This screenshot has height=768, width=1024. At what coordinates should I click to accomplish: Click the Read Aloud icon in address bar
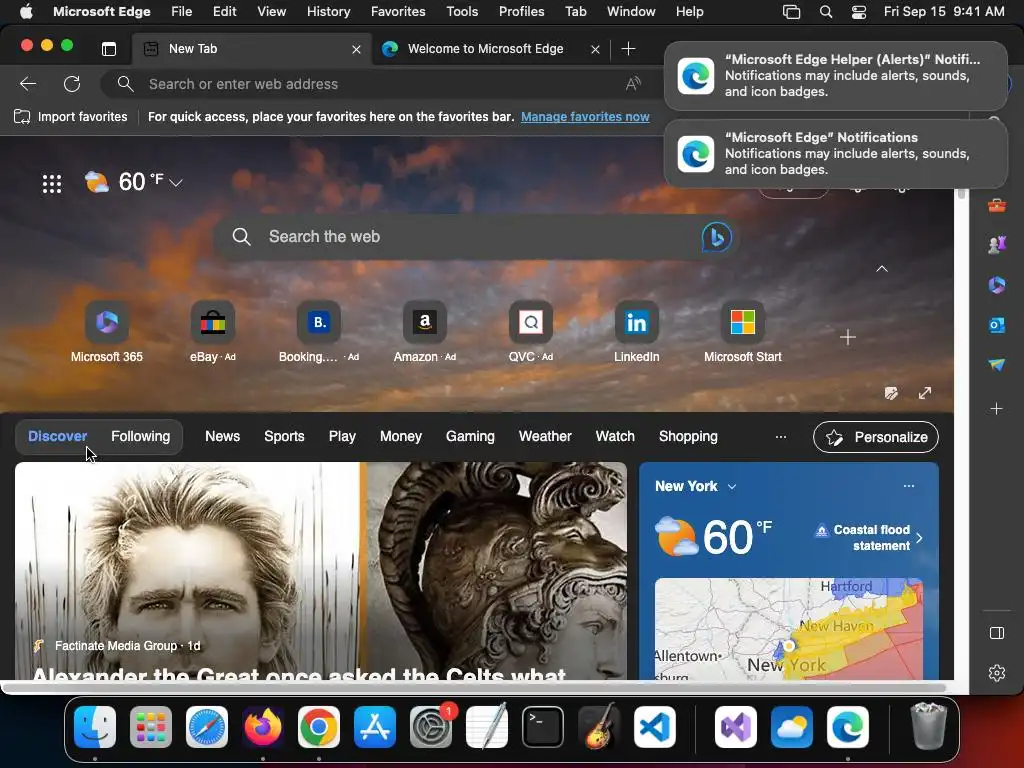click(633, 84)
